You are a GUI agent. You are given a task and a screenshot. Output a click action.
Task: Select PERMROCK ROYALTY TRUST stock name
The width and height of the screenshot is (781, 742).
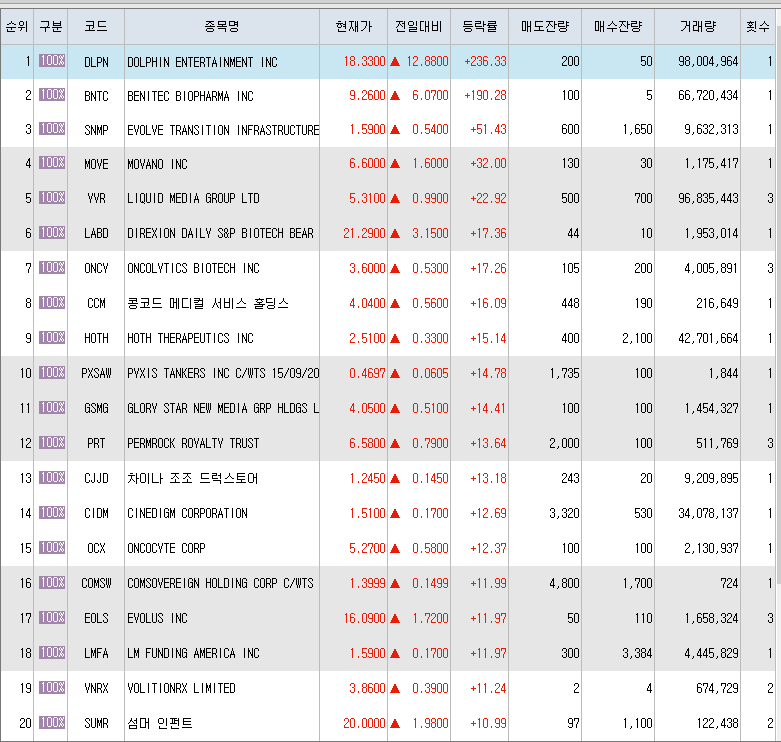point(193,443)
